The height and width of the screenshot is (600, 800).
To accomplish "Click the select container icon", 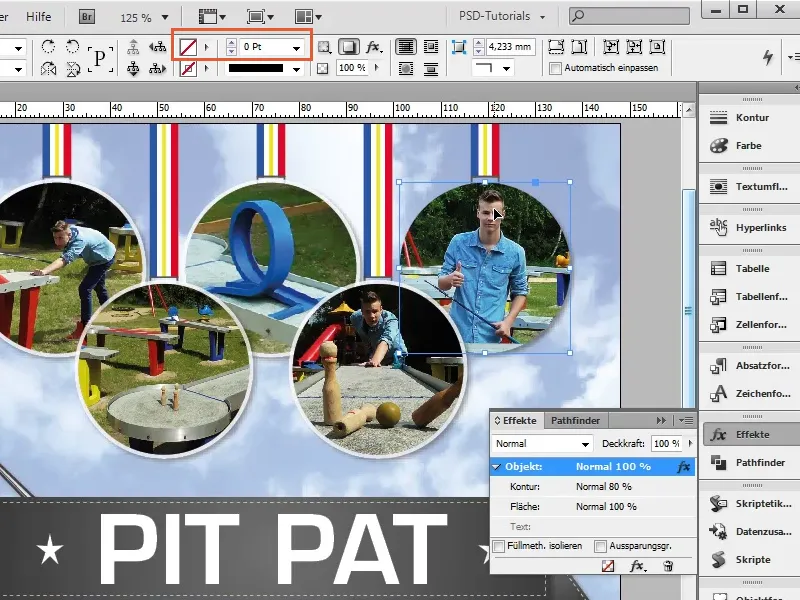I will (133, 47).
